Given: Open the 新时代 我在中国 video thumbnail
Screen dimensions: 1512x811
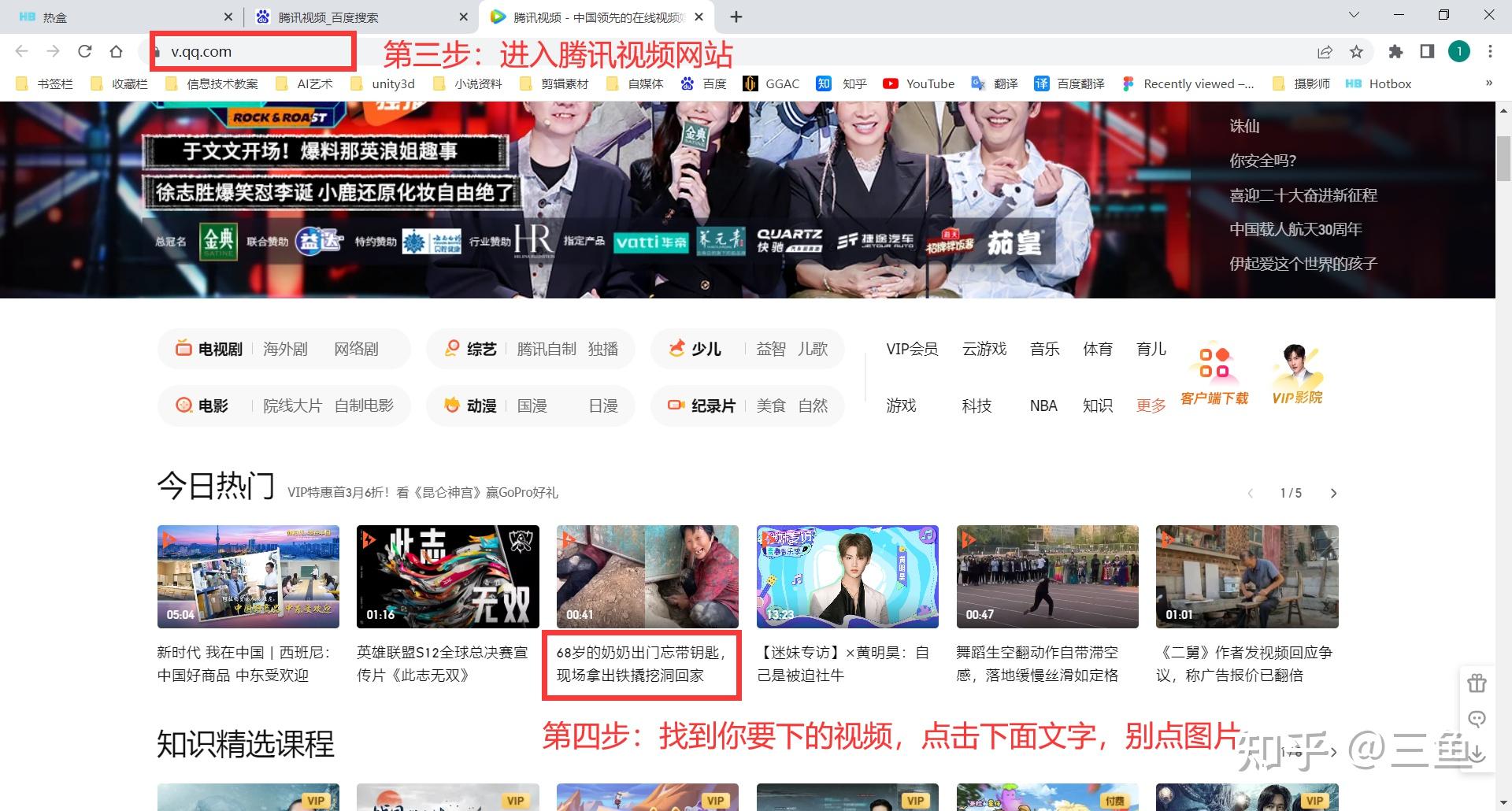Looking at the screenshot, I should 248,576.
